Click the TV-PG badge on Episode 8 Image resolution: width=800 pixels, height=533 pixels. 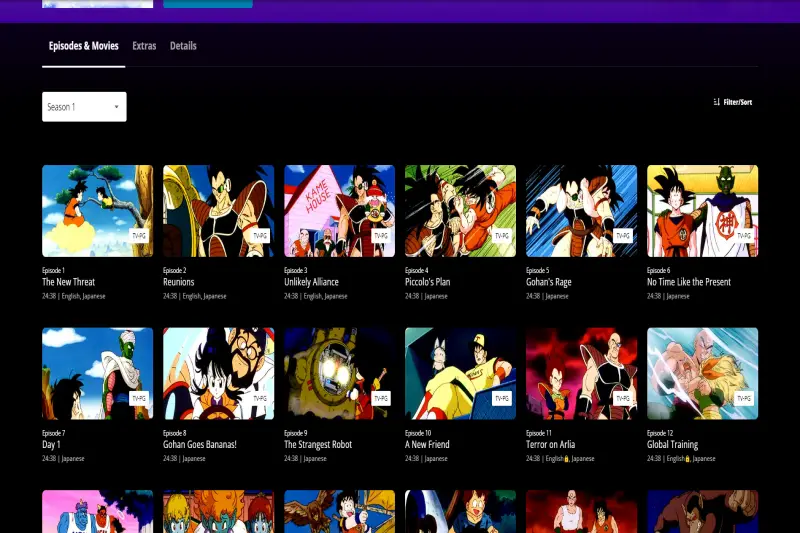260,398
